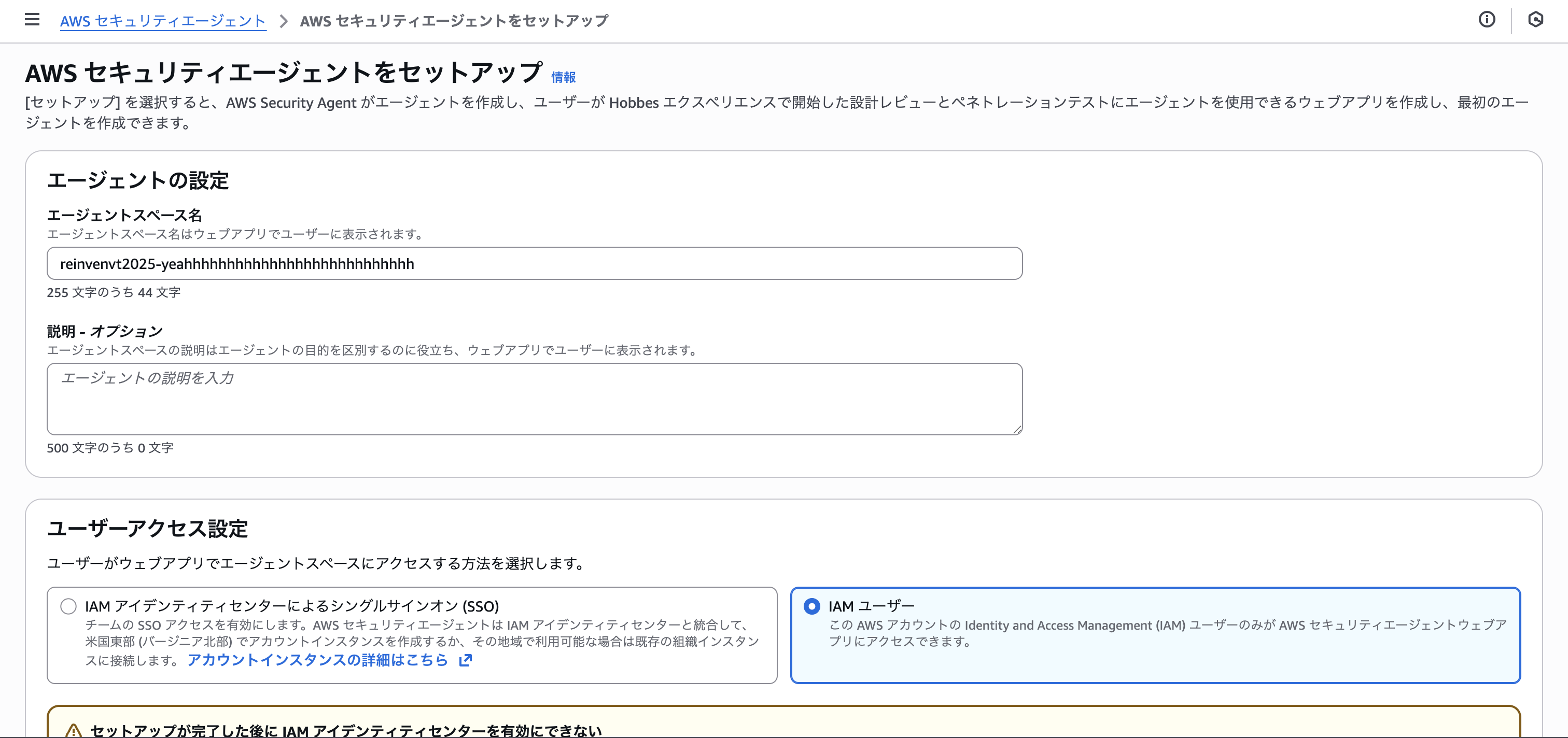Click the external link icon beside アカウントインスタンスの詳細はこちら
Viewport: 1568px width, 738px height.
tap(465, 660)
